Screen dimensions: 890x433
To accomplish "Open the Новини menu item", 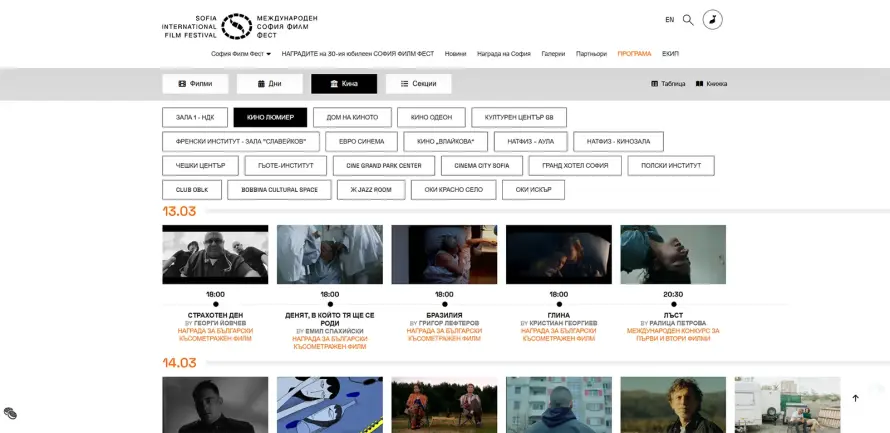I will click(x=455, y=54).
